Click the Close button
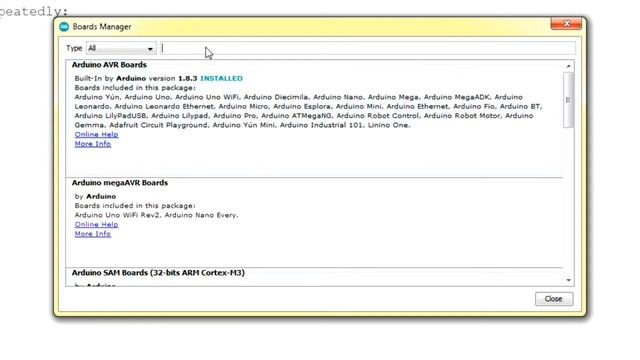 pos(554,299)
